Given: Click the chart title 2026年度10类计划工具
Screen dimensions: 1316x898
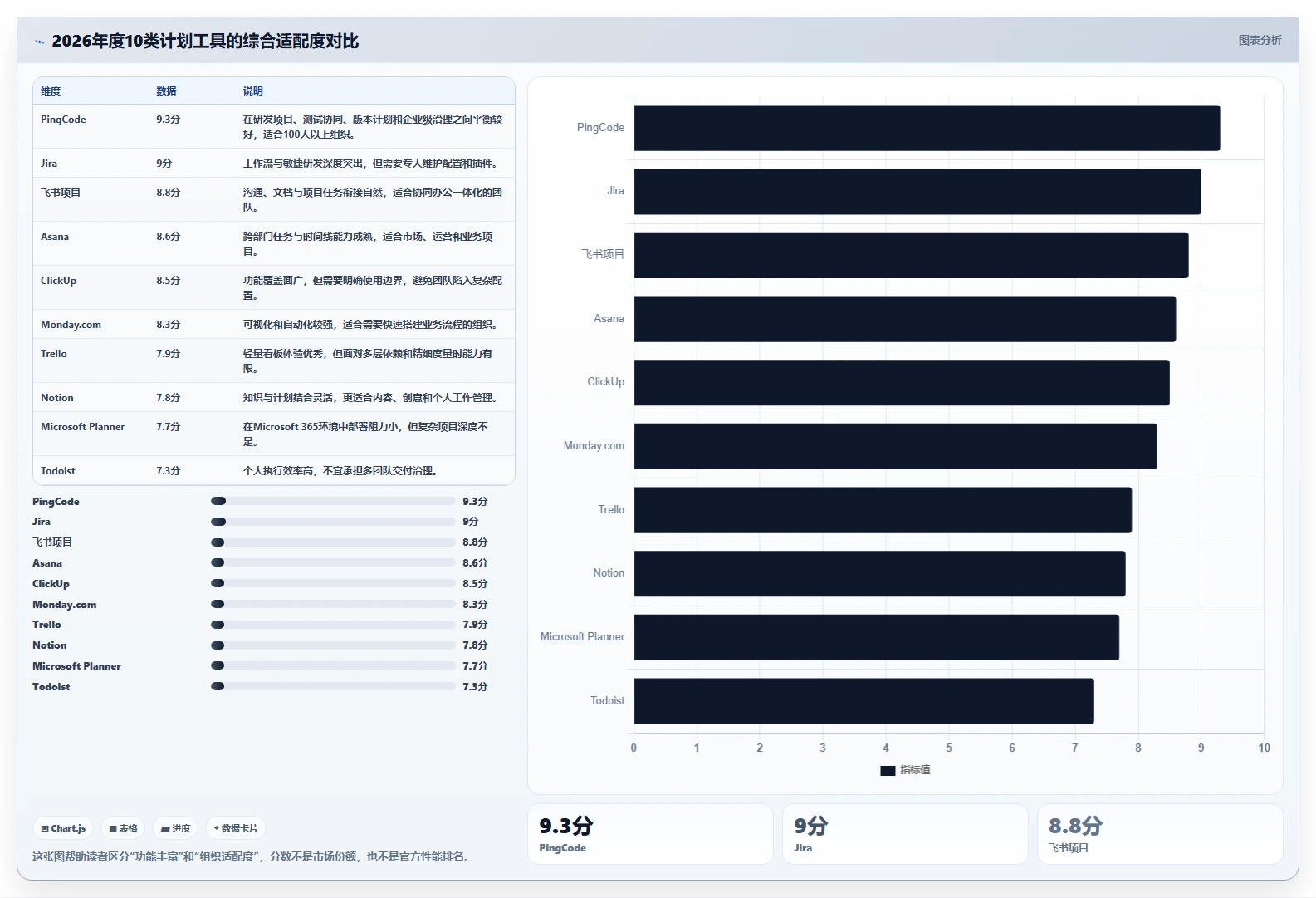Looking at the screenshot, I should (x=205, y=41).
